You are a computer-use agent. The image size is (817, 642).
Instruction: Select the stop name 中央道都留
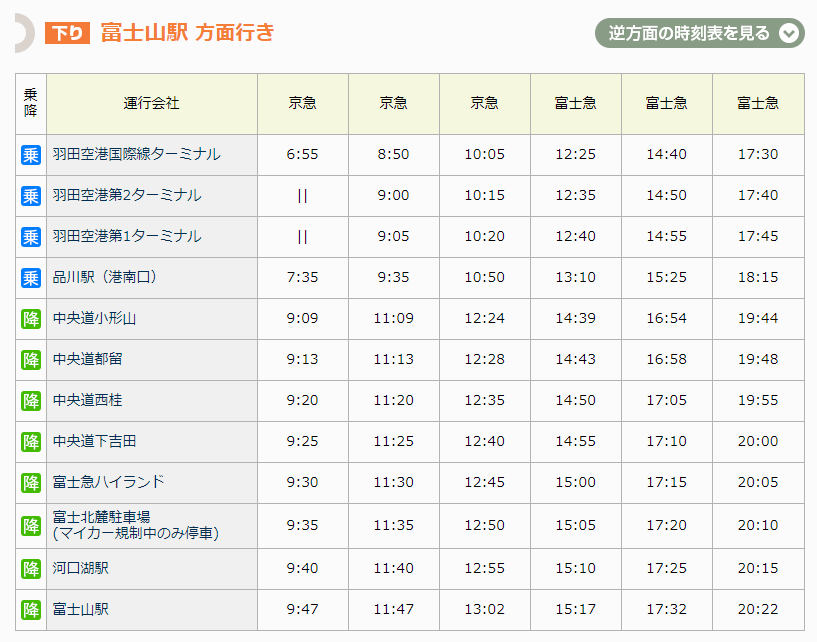tap(88, 359)
